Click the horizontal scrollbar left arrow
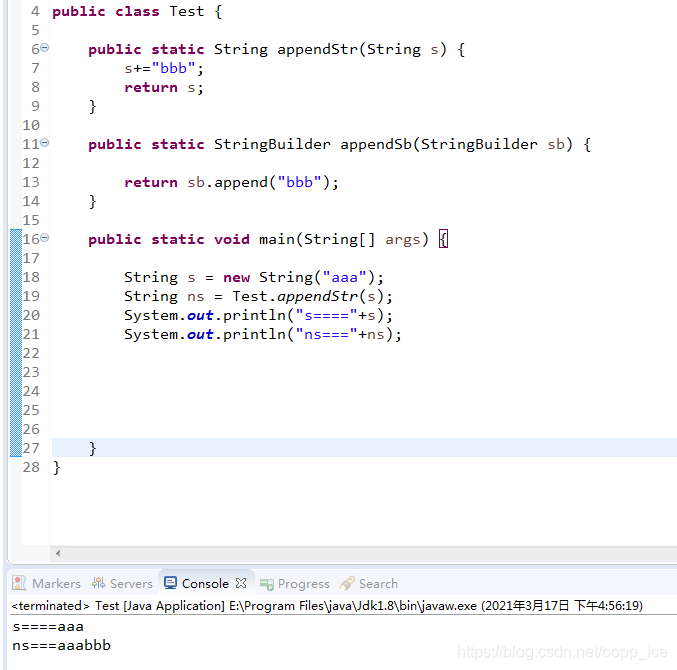The height and width of the screenshot is (670, 677). (x=58, y=553)
